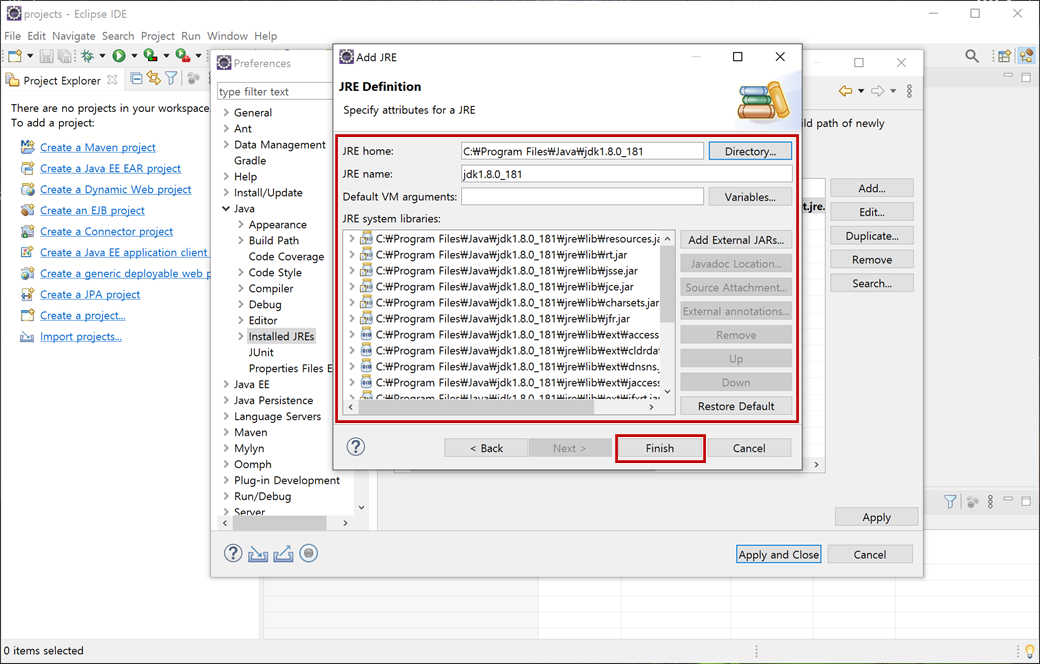Click the three-dot view menu icon in Preferences

909,91
